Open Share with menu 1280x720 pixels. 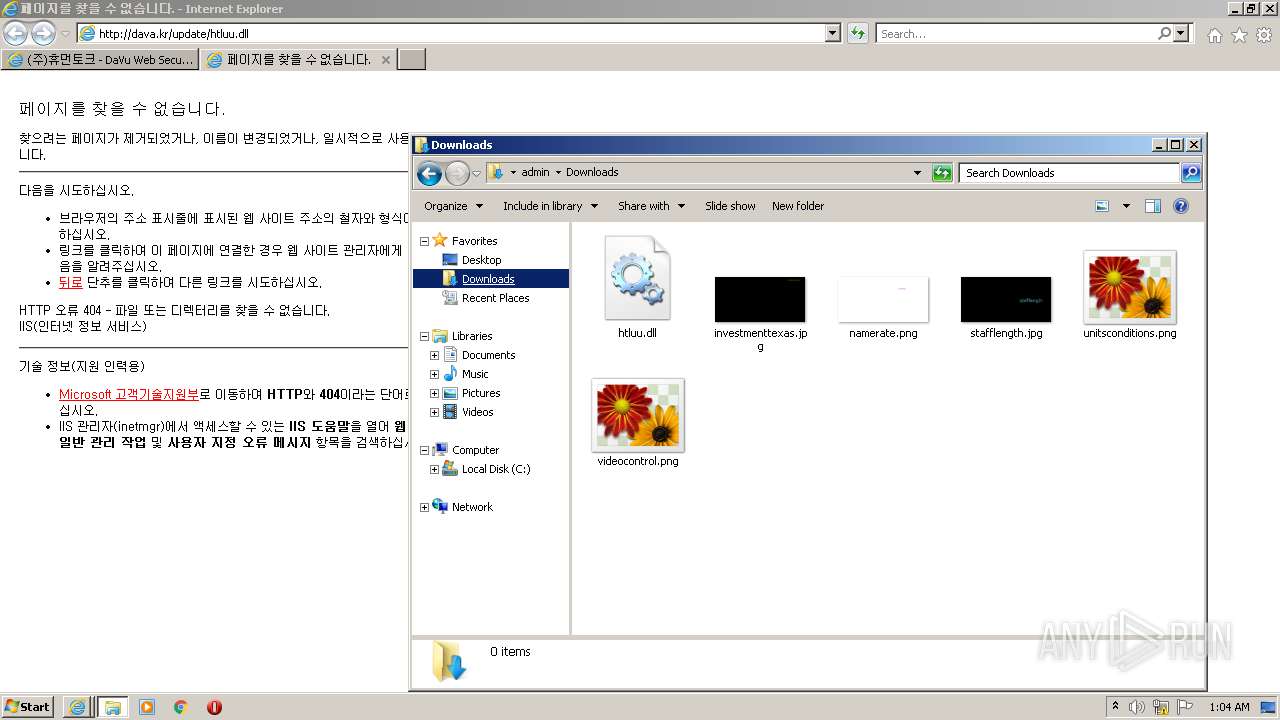click(x=651, y=206)
